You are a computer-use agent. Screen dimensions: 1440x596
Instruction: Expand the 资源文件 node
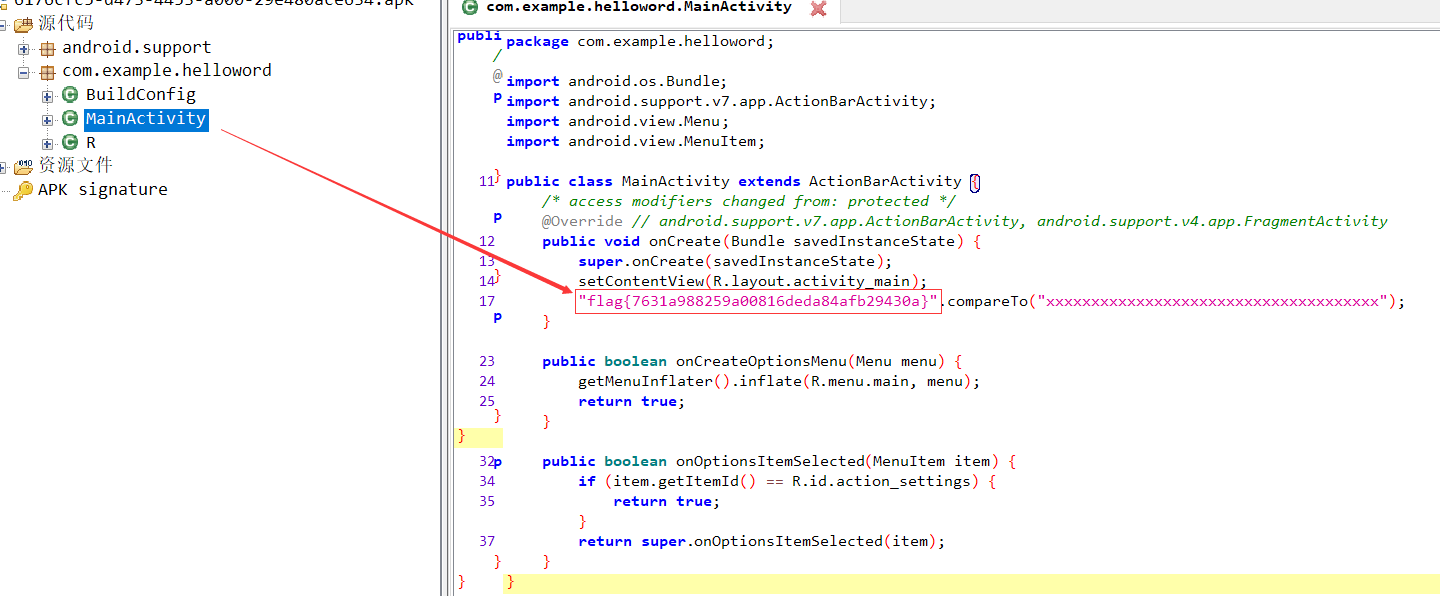(x=5, y=168)
